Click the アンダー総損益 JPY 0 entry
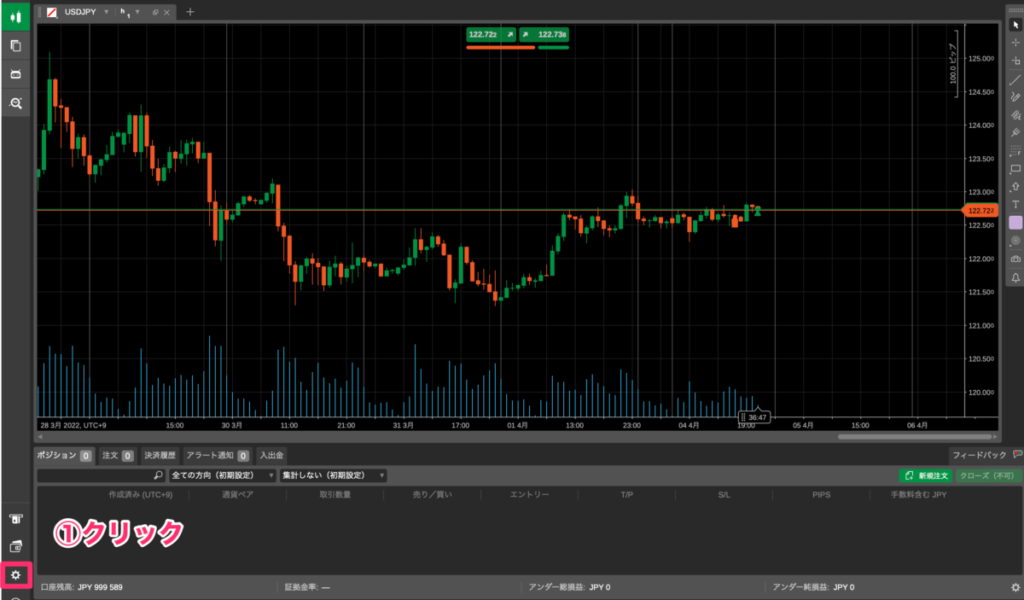1024x600 pixels. (x=569, y=588)
